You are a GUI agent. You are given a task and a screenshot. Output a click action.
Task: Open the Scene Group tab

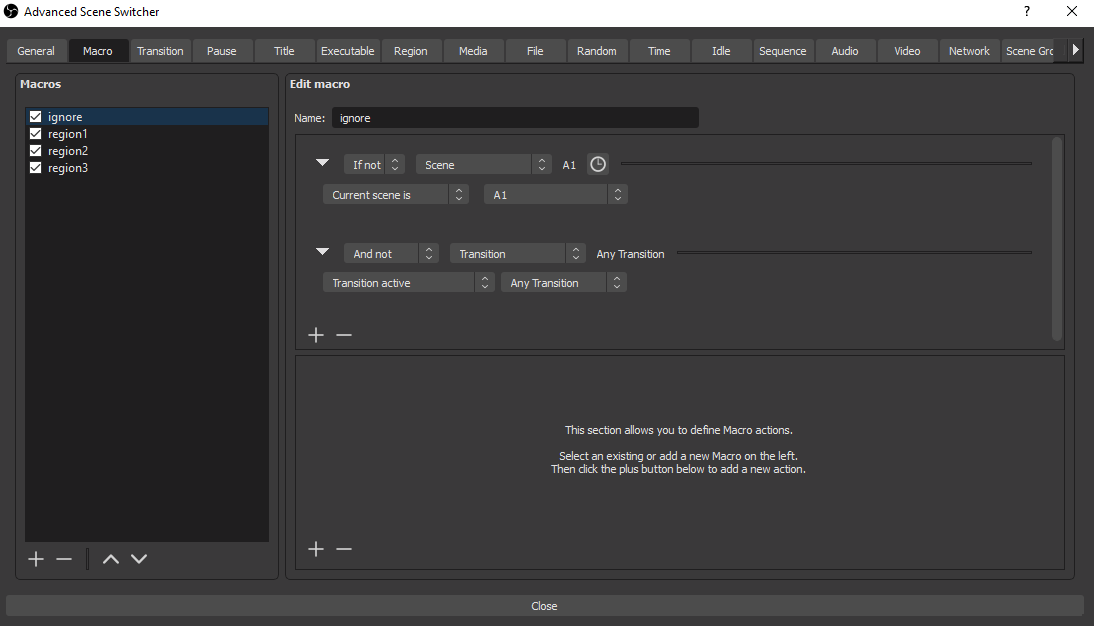point(1029,51)
